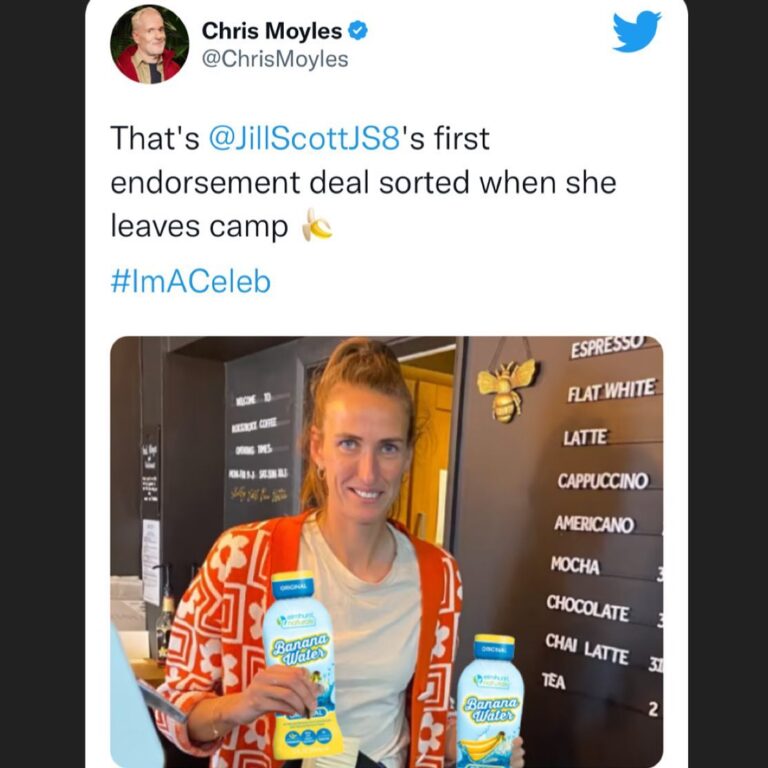
Task: Open the @JillScottJS8 mention link
Action: click(x=304, y=139)
